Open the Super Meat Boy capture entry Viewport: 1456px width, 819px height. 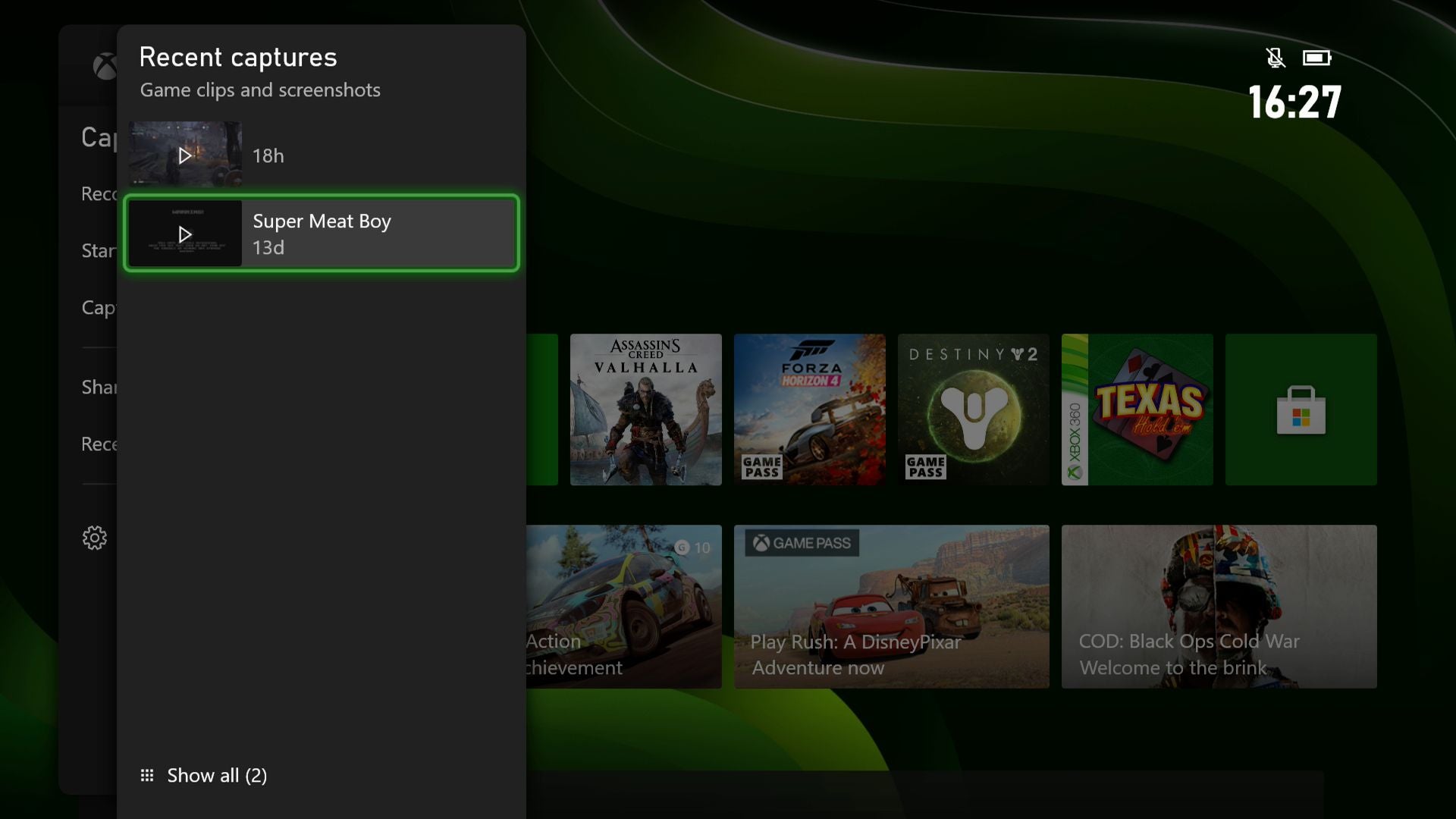click(x=322, y=234)
